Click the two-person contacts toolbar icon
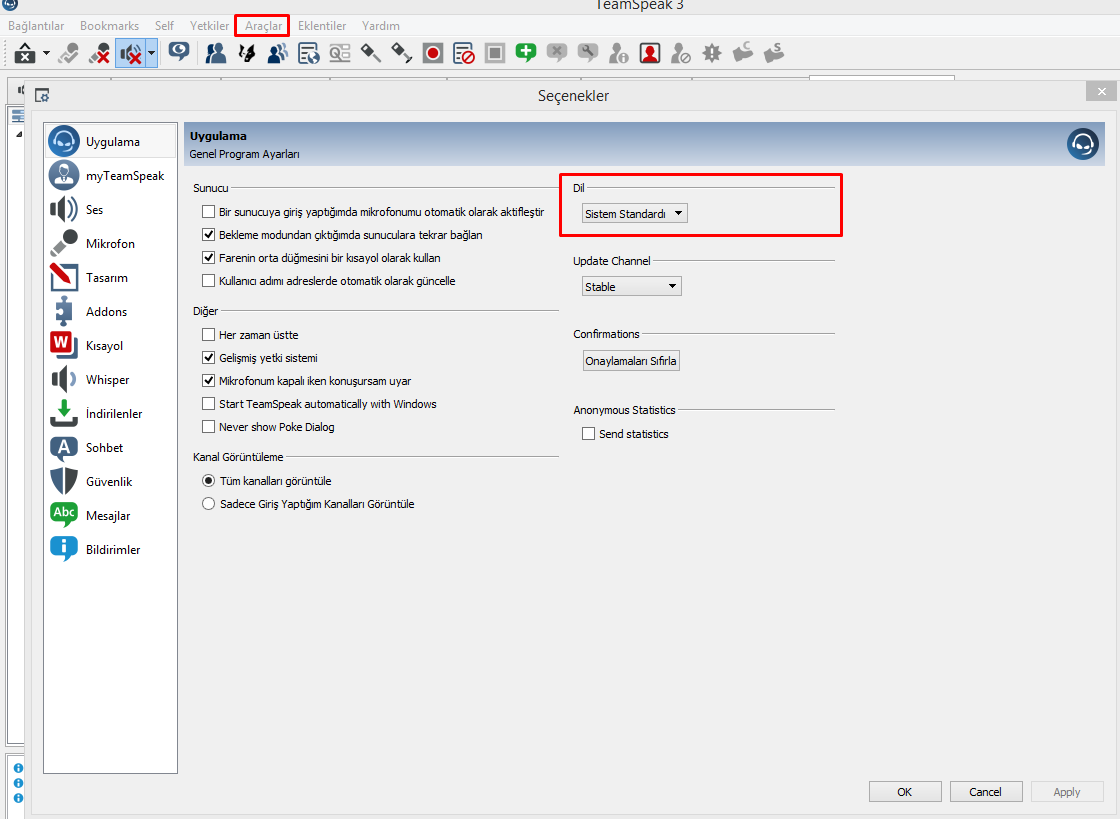This screenshot has height=819, width=1120. tap(216, 54)
